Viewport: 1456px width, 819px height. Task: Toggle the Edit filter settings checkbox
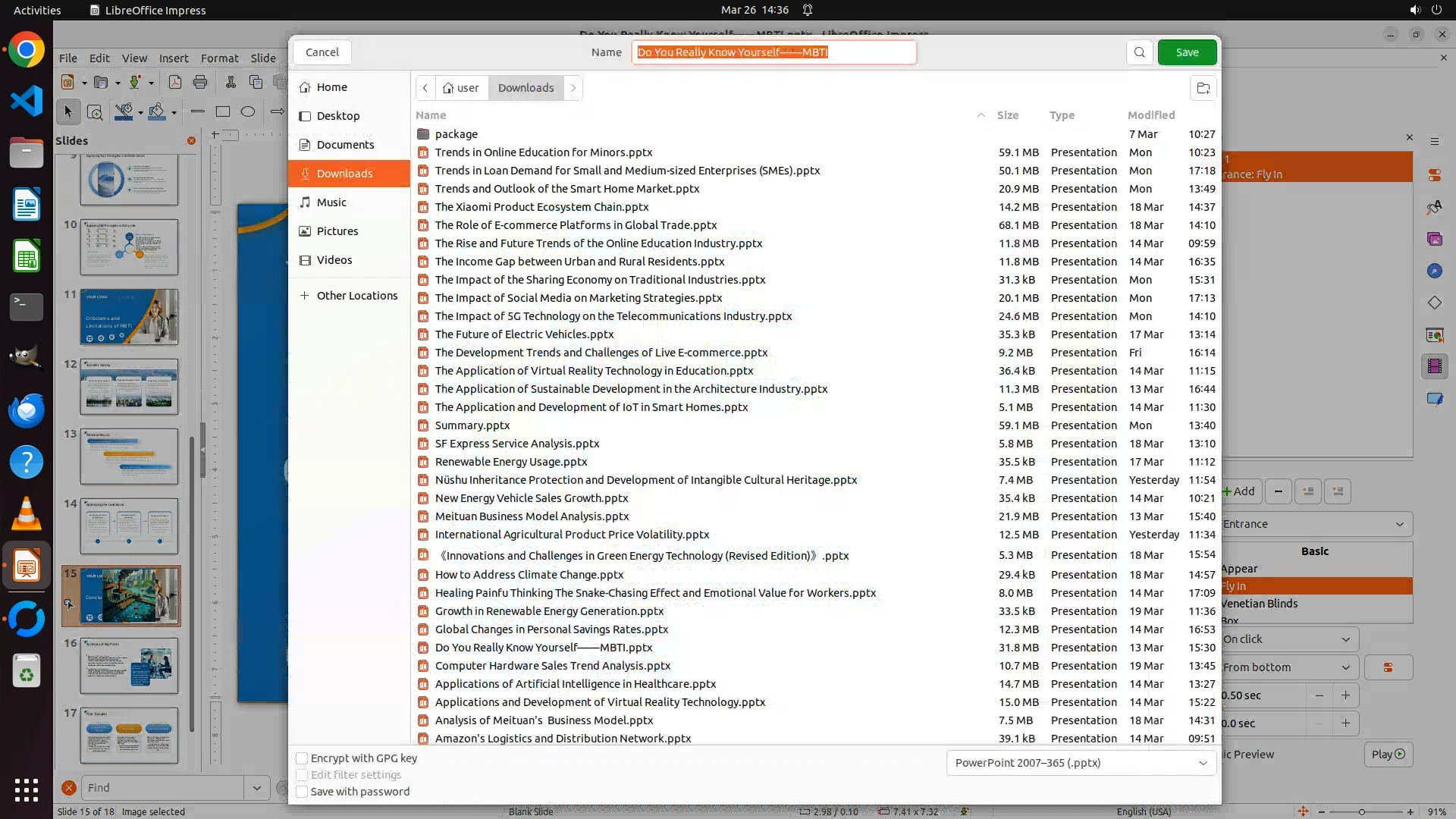(x=302, y=775)
